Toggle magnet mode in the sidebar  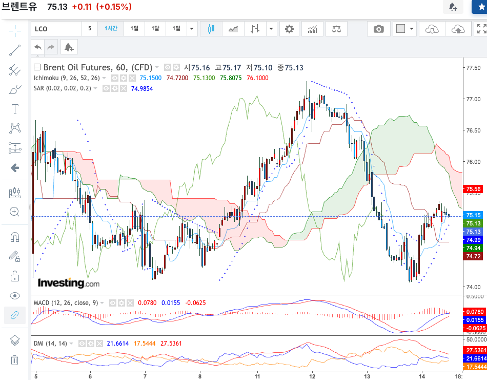tap(15, 237)
